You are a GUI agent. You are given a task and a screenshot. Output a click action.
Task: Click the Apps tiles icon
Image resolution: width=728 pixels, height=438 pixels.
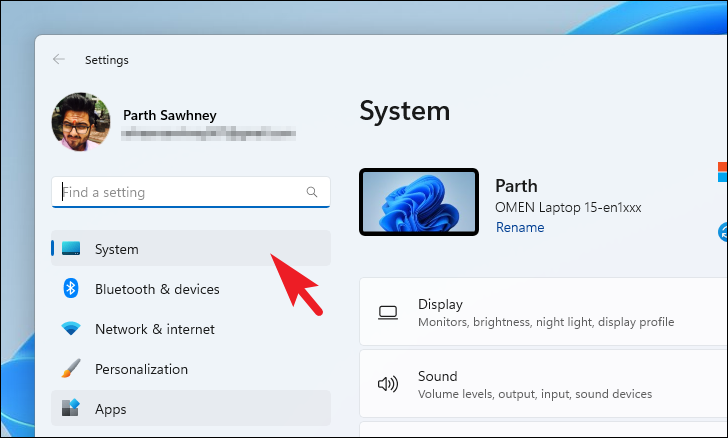click(x=71, y=408)
